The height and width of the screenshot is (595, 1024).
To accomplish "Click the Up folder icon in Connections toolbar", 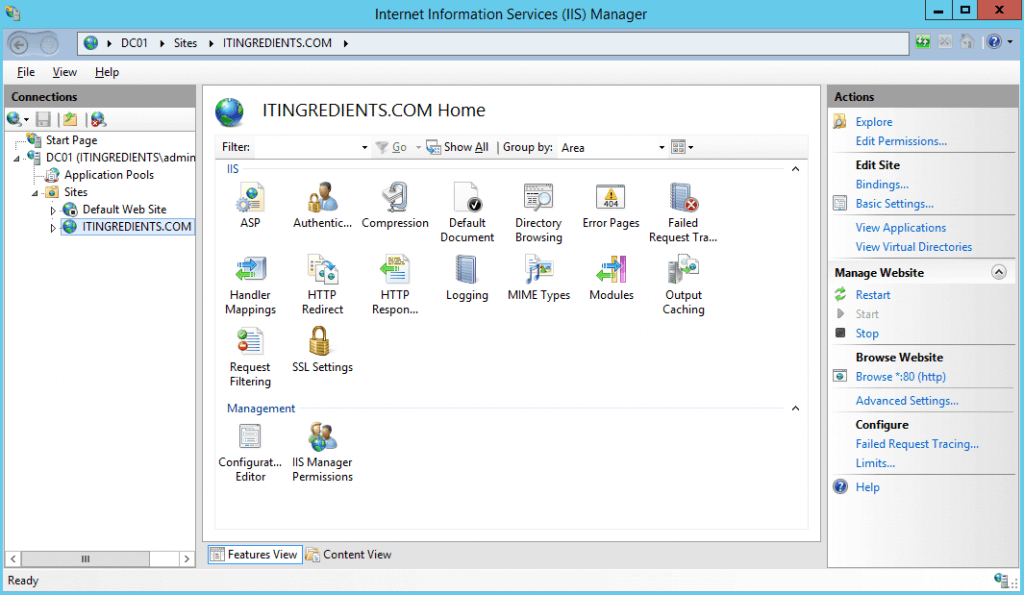I will point(70,119).
